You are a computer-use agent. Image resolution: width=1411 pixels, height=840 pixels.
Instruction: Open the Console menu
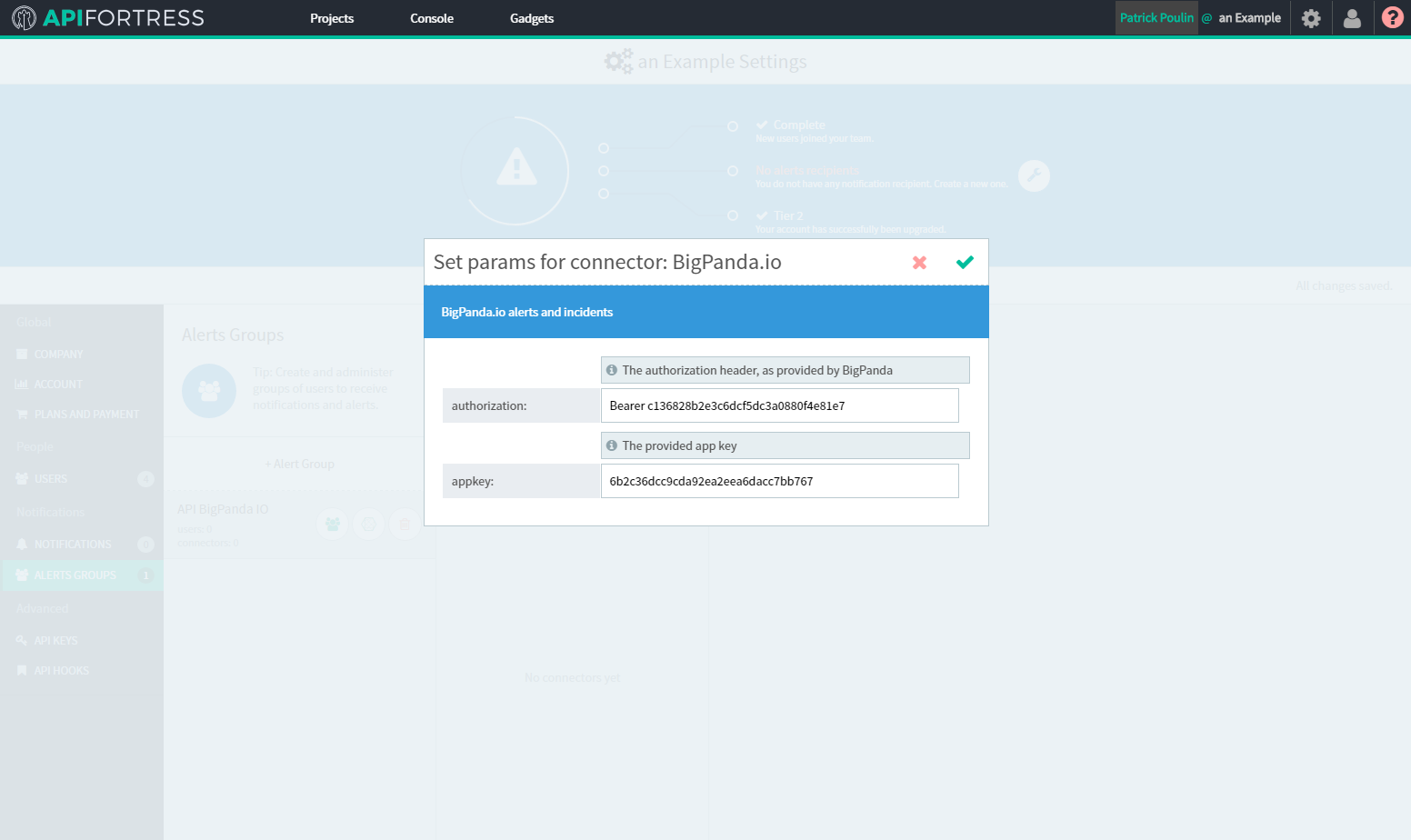click(432, 18)
